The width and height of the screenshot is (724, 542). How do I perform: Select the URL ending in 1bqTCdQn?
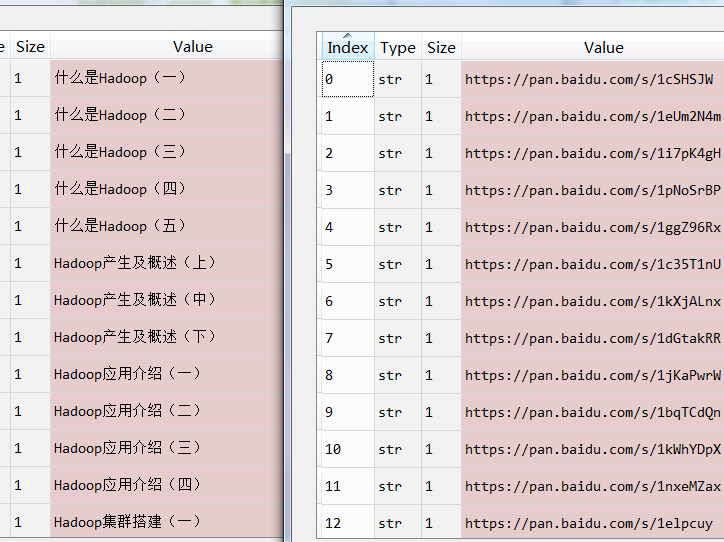point(592,411)
